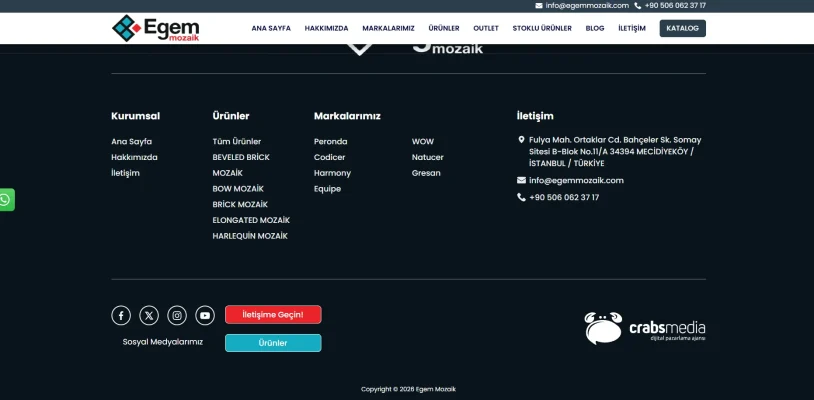Open the green WhatsApp chat button

pyautogui.click(x=6, y=200)
